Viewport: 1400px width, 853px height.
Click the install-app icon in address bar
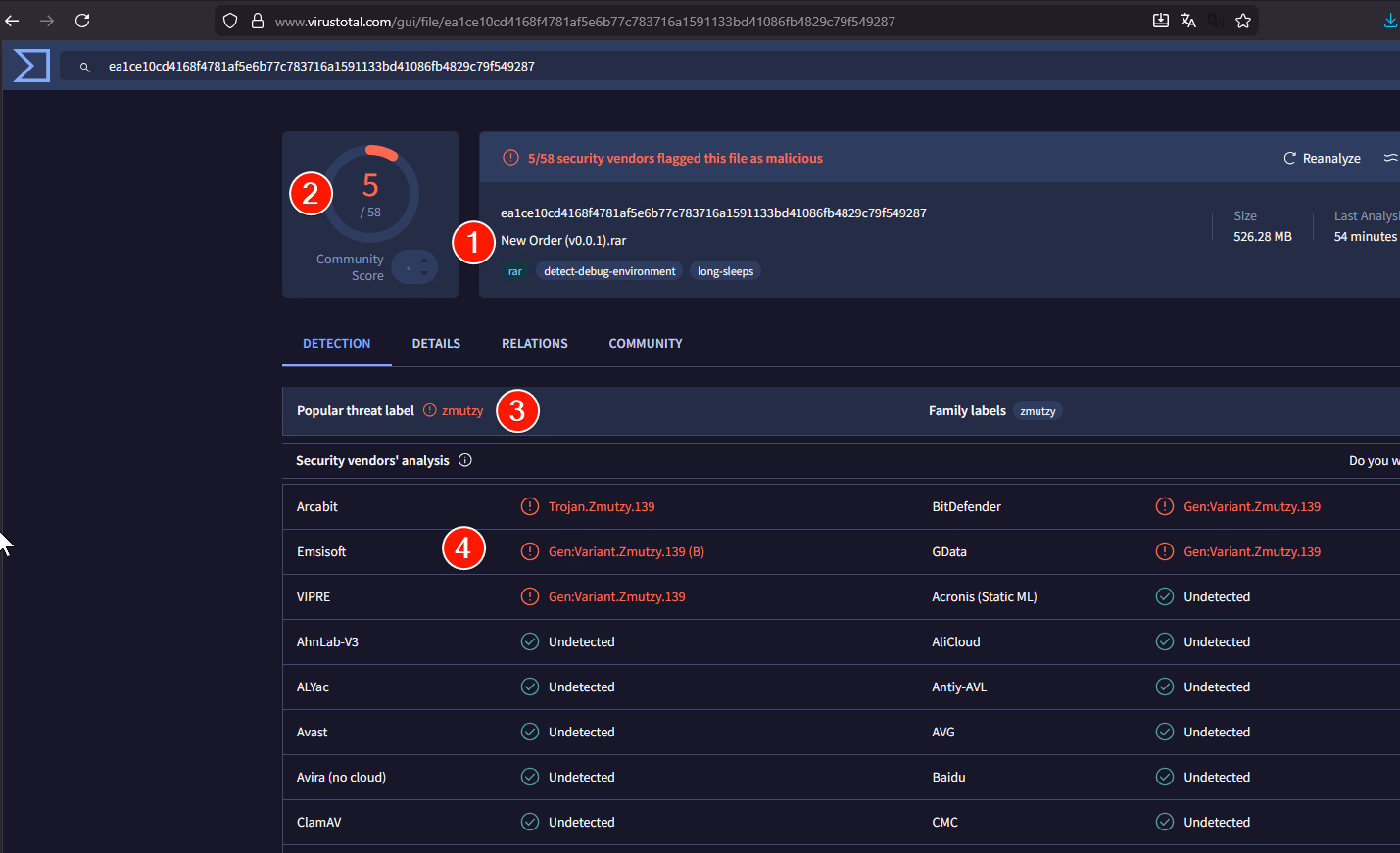tap(1161, 21)
